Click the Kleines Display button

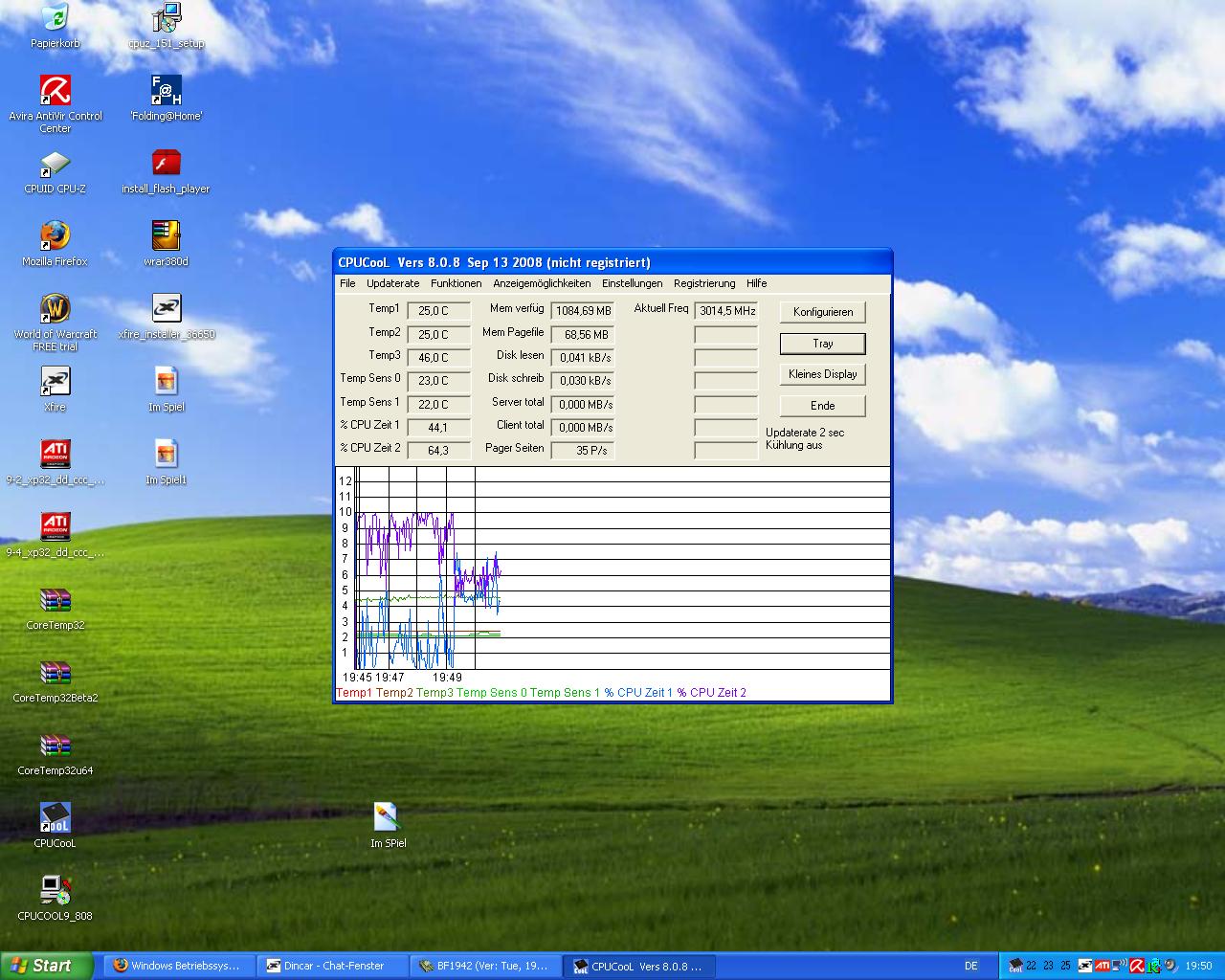click(823, 374)
